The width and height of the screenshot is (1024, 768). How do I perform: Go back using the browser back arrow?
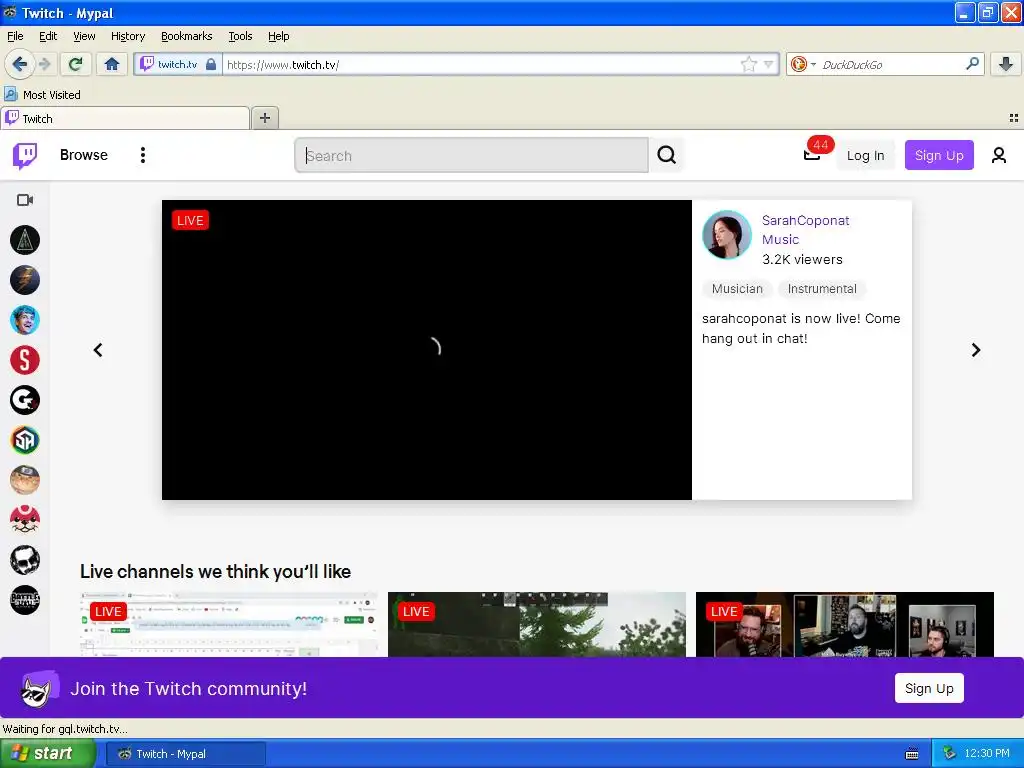(19, 64)
